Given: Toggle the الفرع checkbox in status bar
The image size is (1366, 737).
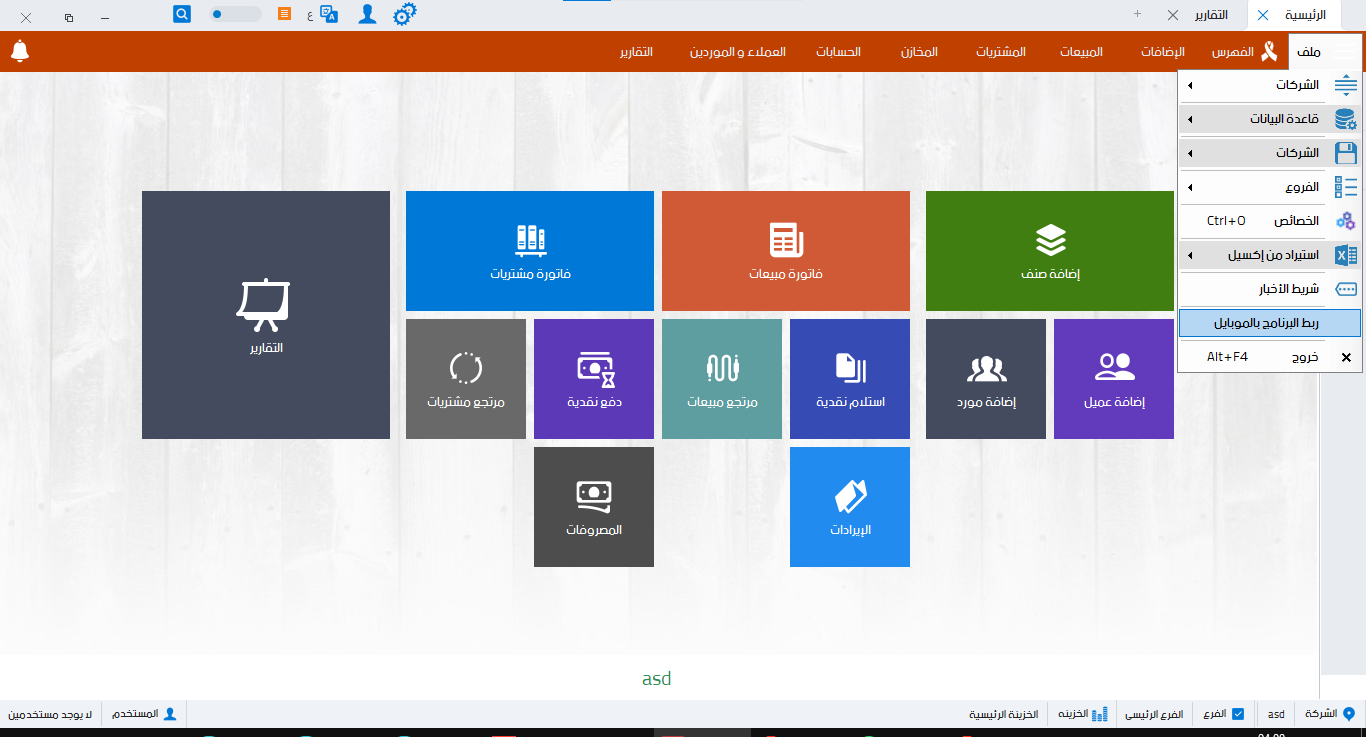Looking at the screenshot, I should tap(1238, 714).
